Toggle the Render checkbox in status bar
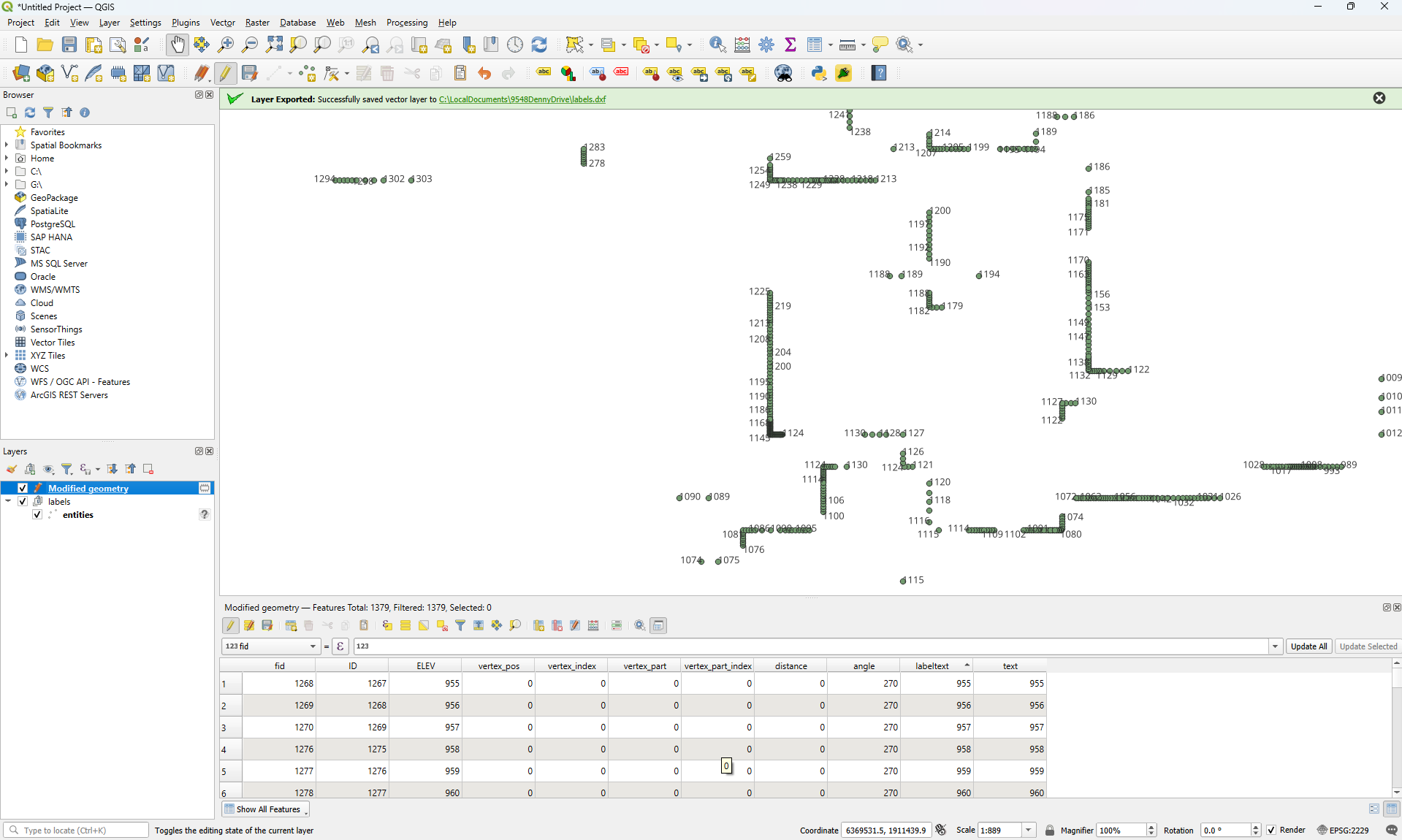1402x840 pixels. [x=1271, y=830]
